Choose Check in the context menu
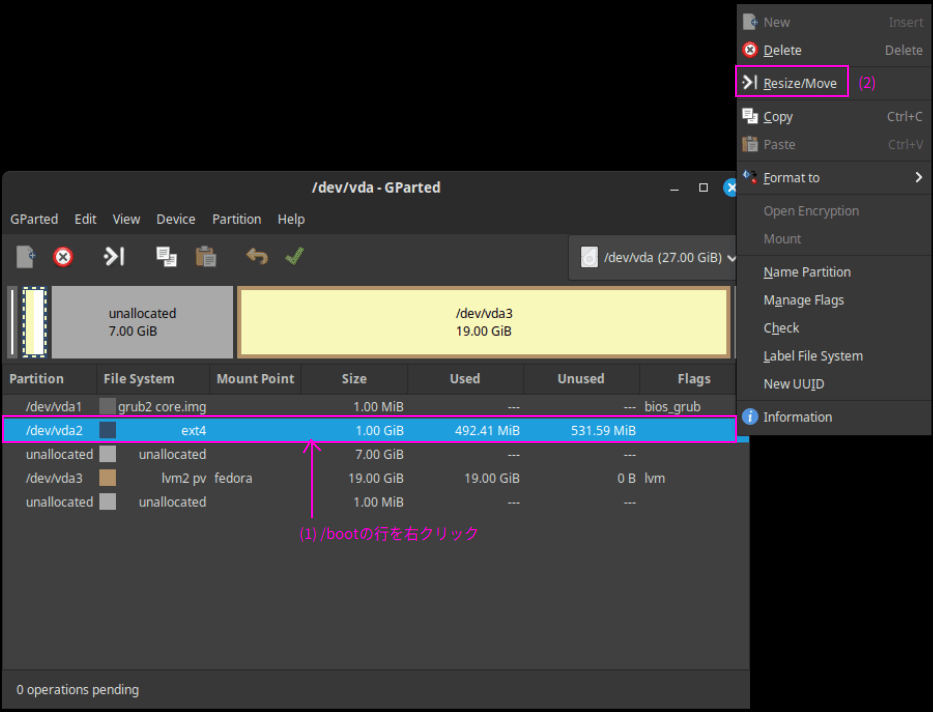Screen dimensions: 933x712 834,328
